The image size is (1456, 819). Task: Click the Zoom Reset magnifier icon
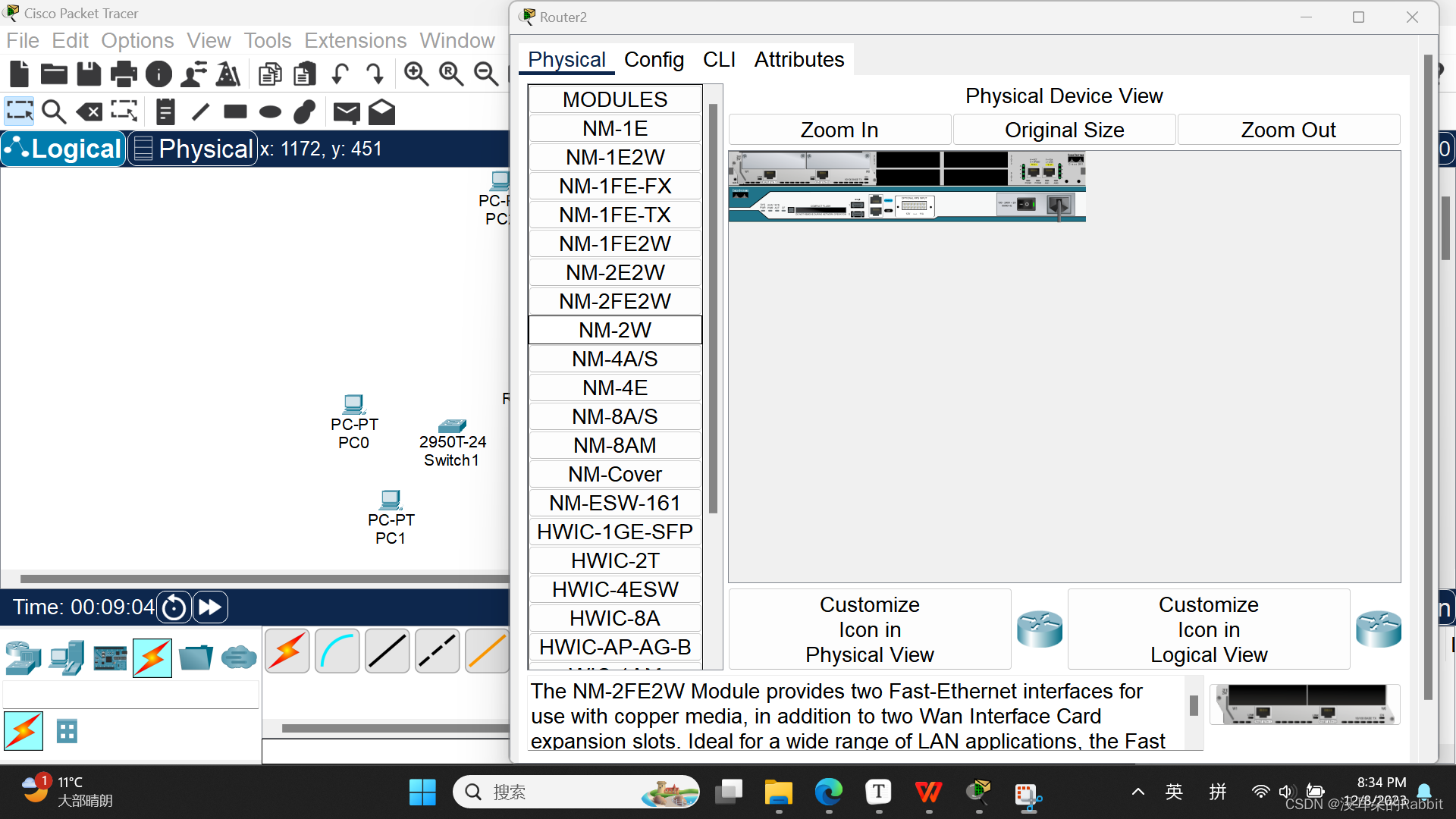[x=451, y=74]
